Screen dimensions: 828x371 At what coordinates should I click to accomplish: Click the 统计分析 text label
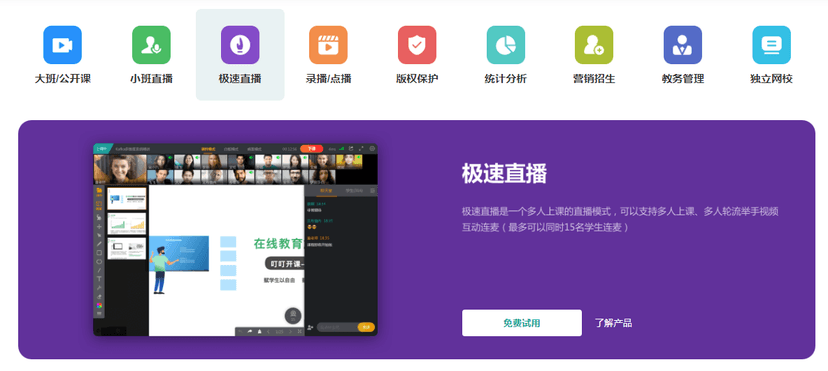click(x=505, y=79)
